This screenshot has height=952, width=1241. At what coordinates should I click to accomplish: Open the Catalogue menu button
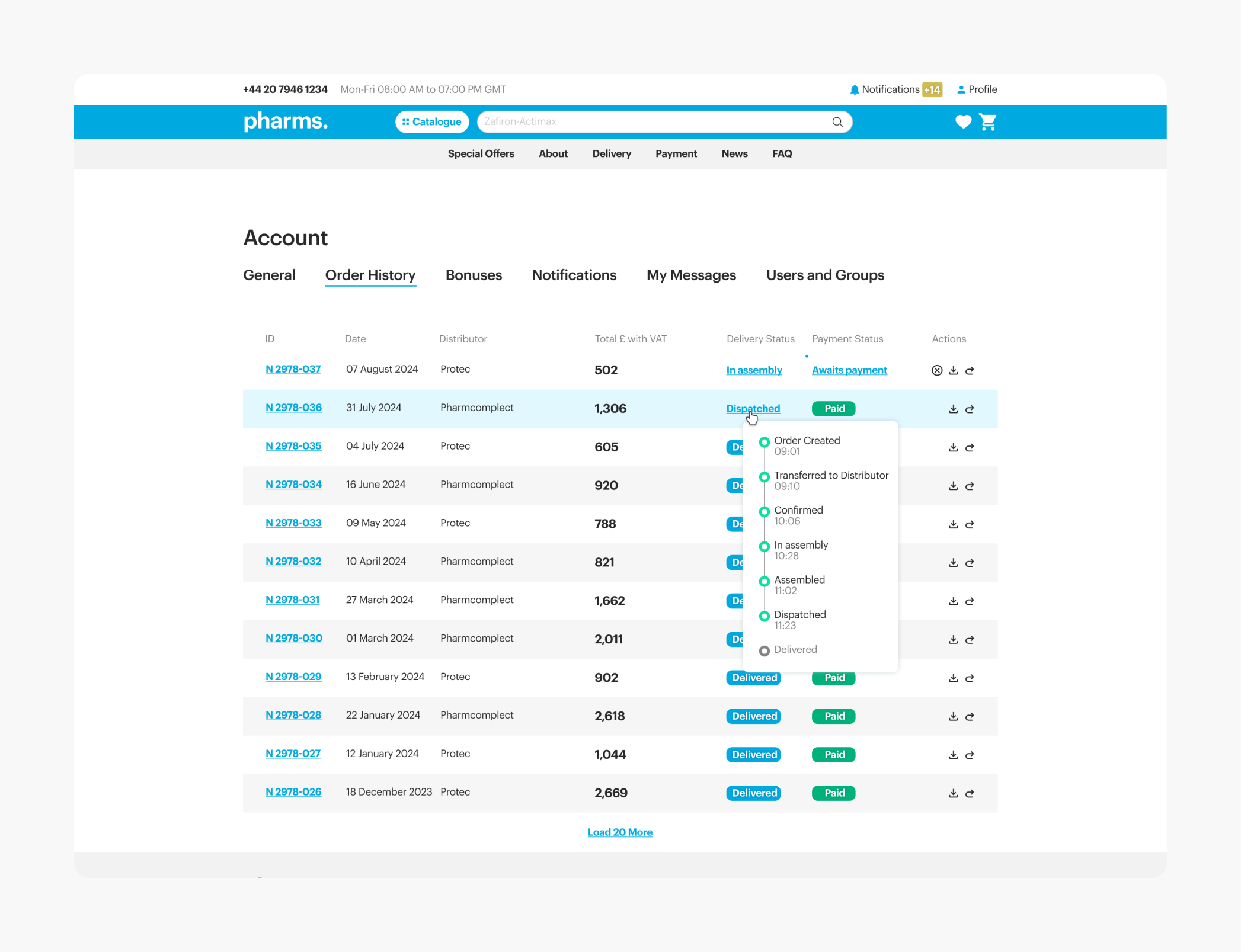(x=432, y=122)
